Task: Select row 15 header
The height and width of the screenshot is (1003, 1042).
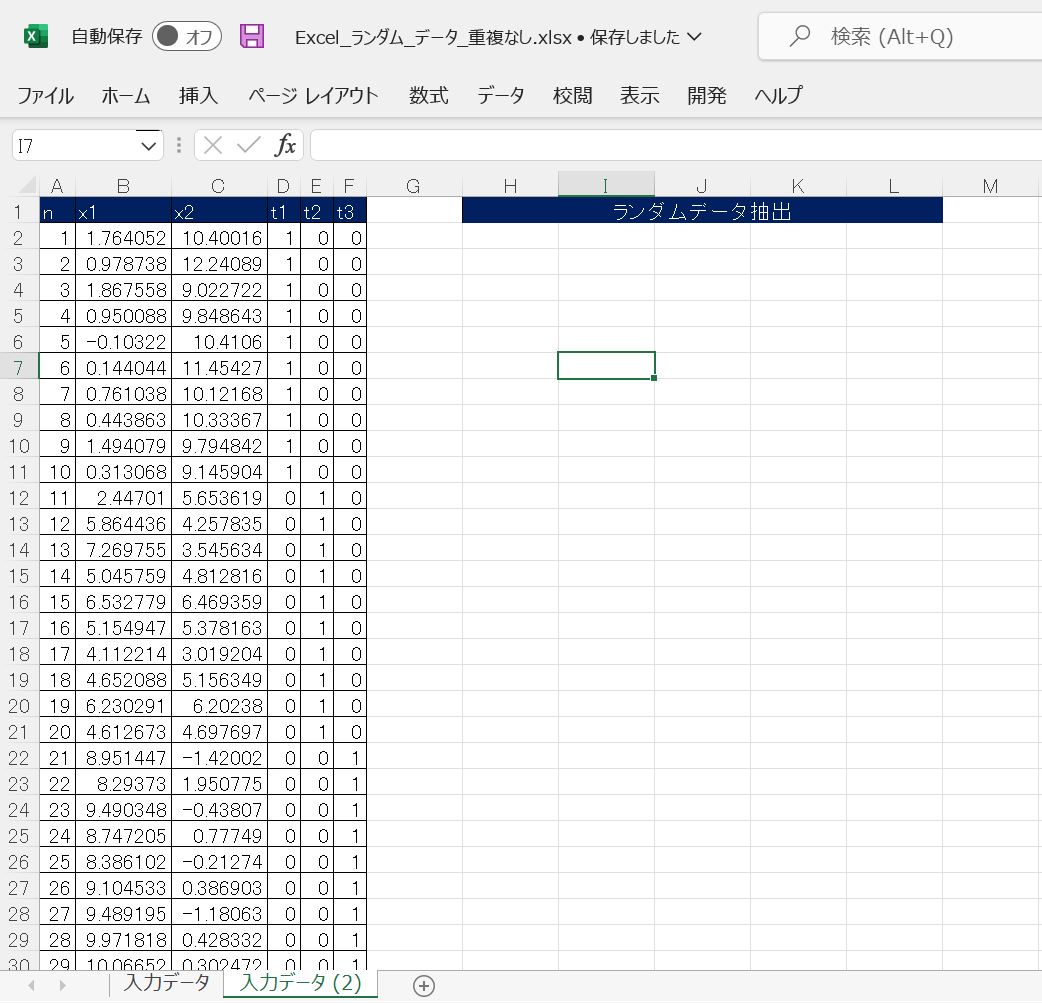Action: pyautogui.click(x=19, y=576)
